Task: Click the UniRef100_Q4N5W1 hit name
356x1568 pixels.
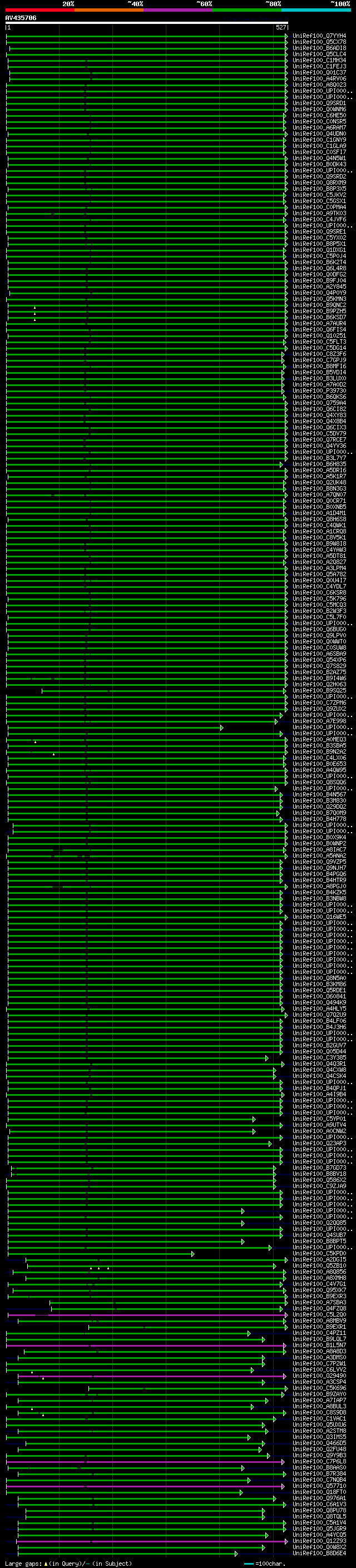Action: [319, 159]
